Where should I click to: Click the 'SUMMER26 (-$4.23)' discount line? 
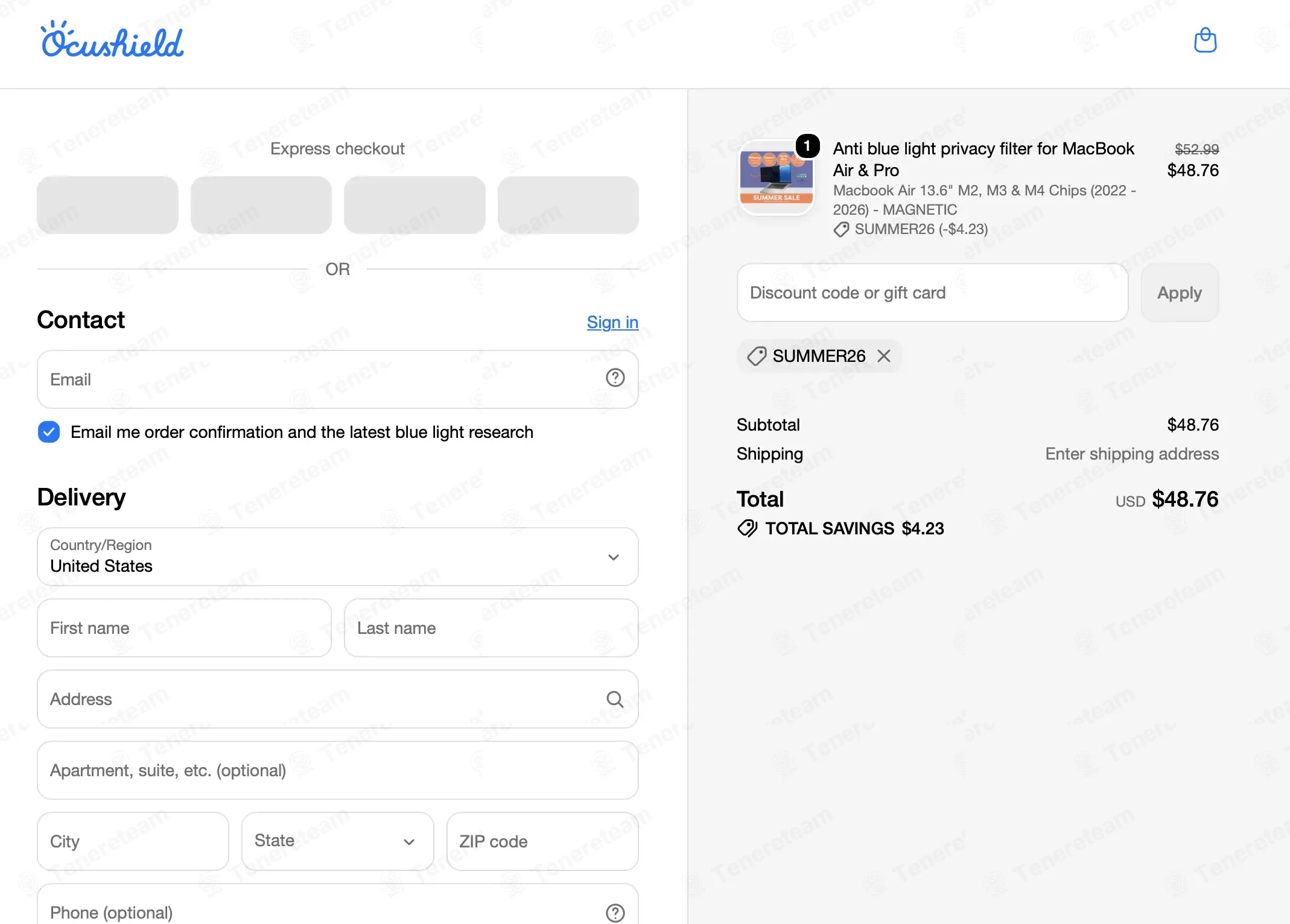click(x=921, y=229)
